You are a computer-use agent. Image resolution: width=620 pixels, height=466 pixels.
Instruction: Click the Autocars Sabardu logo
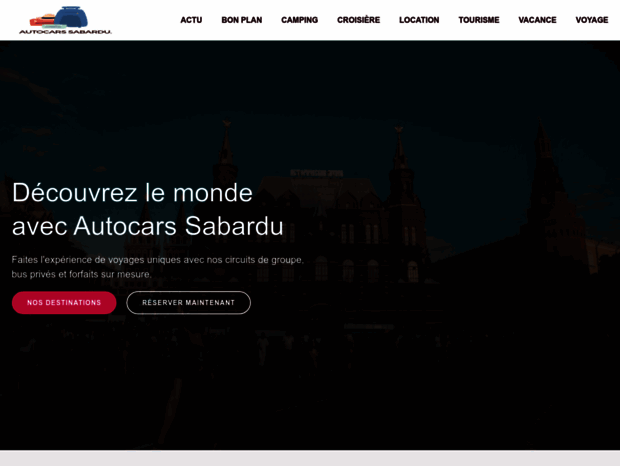click(65, 20)
